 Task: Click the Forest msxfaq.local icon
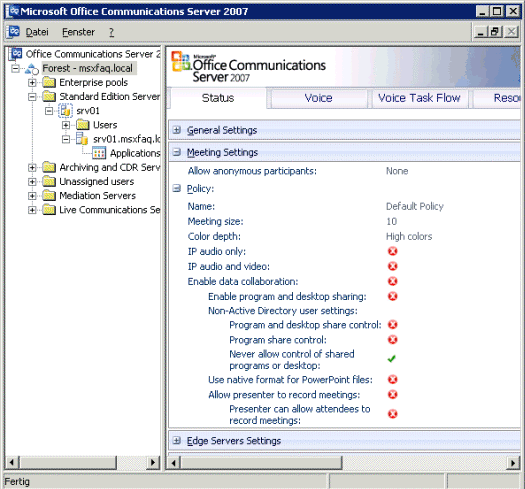(x=32, y=69)
